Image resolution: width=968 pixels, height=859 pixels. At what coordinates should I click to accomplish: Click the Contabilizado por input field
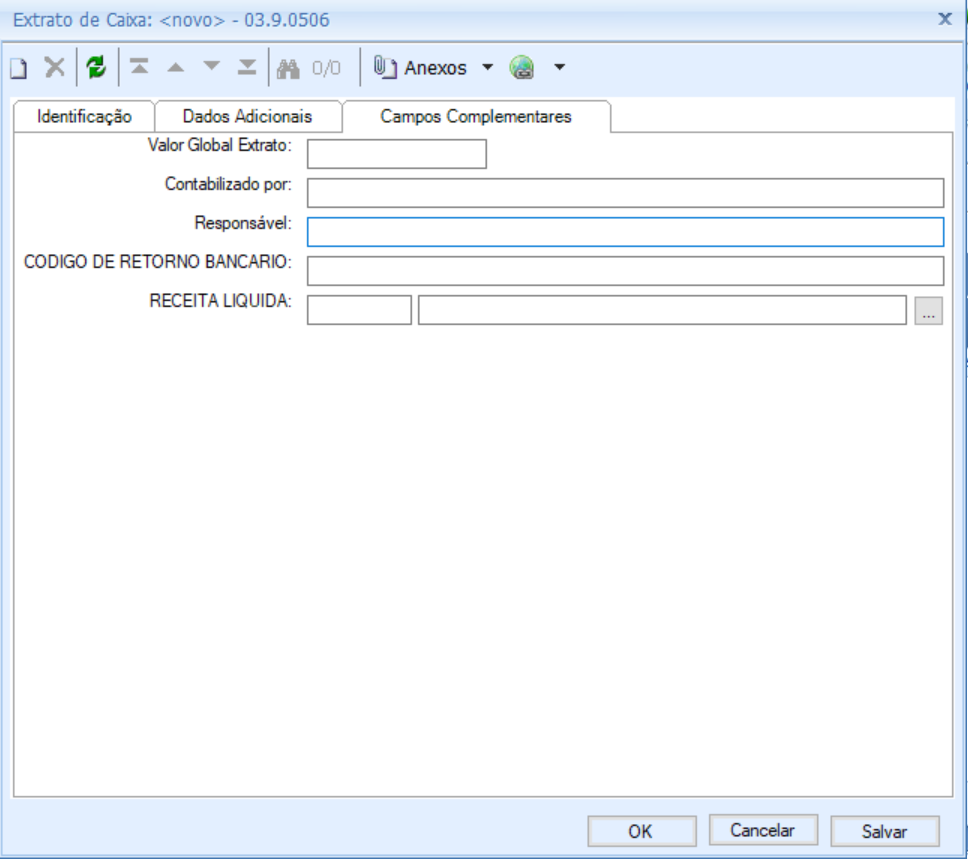tap(625, 193)
